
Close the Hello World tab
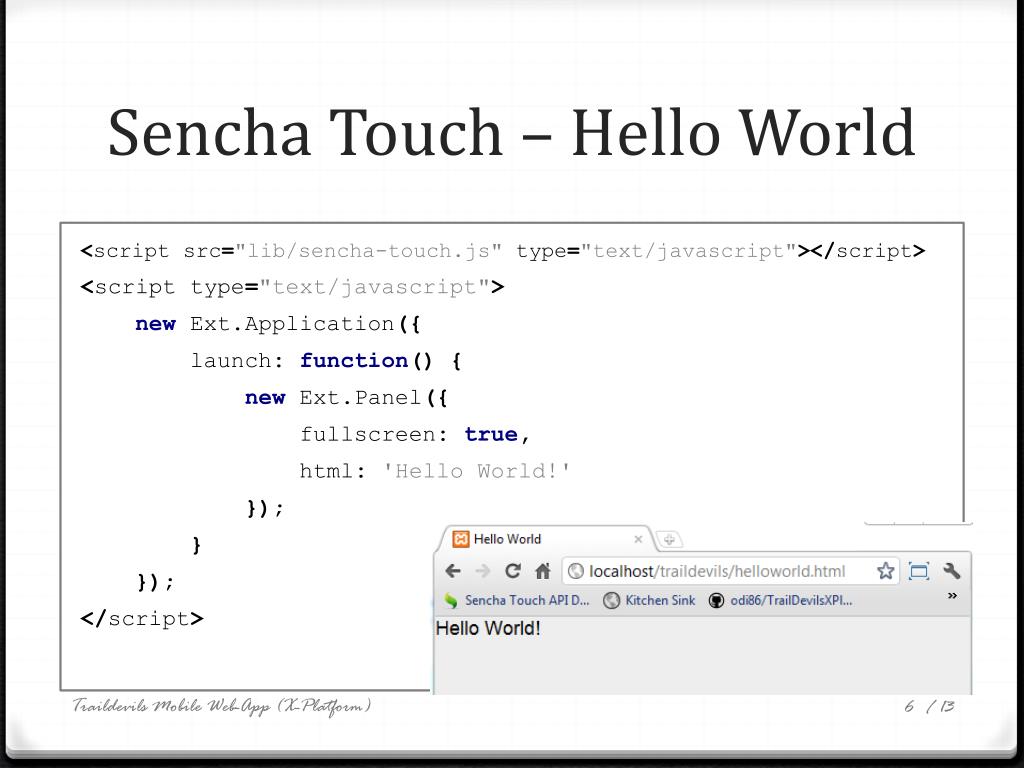[x=638, y=539]
